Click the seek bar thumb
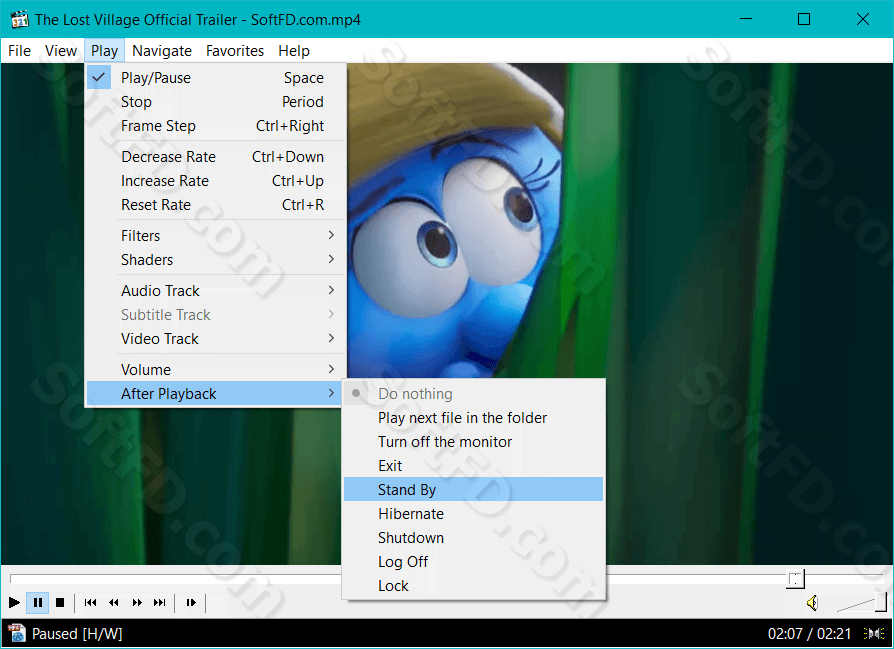Image resolution: width=894 pixels, height=649 pixels. coord(796,579)
